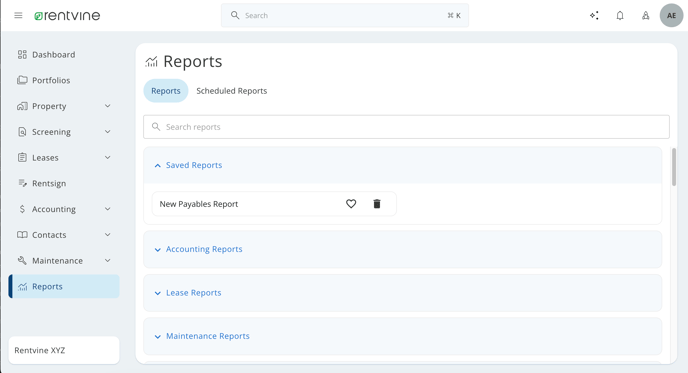Expand the Screening submenu chevron
Image resolution: width=688 pixels, height=373 pixels.
[108, 132]
